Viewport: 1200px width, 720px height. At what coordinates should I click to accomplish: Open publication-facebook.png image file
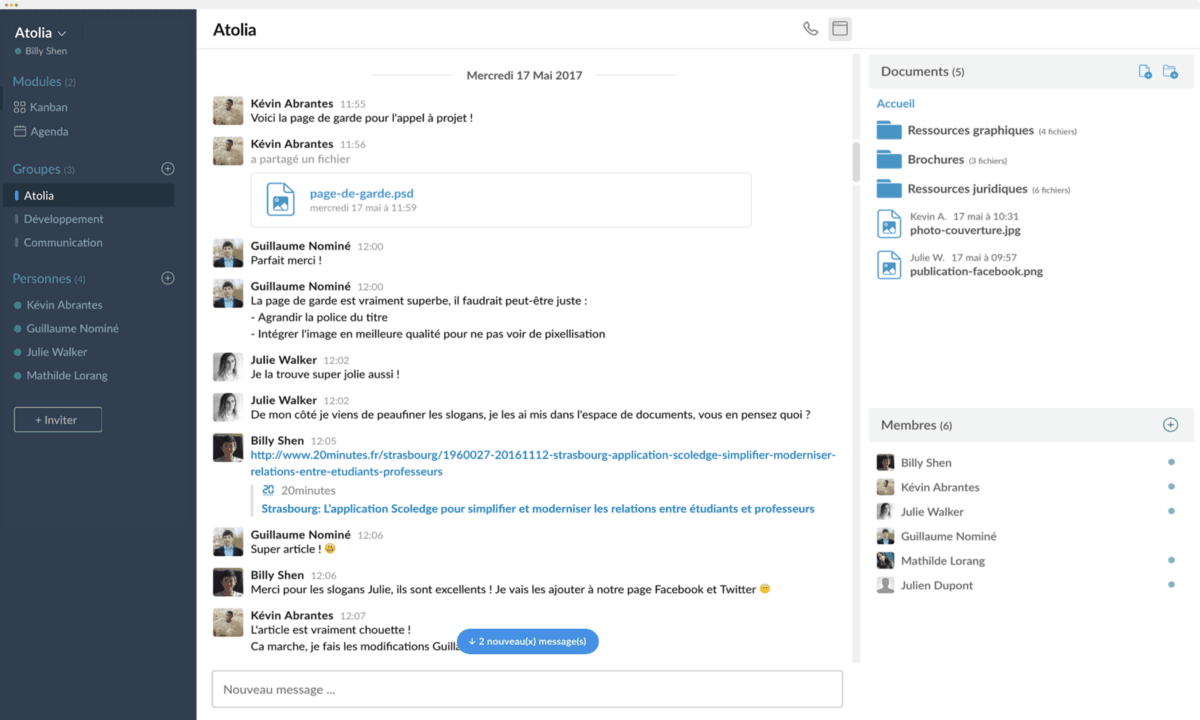tap(976, 271)
